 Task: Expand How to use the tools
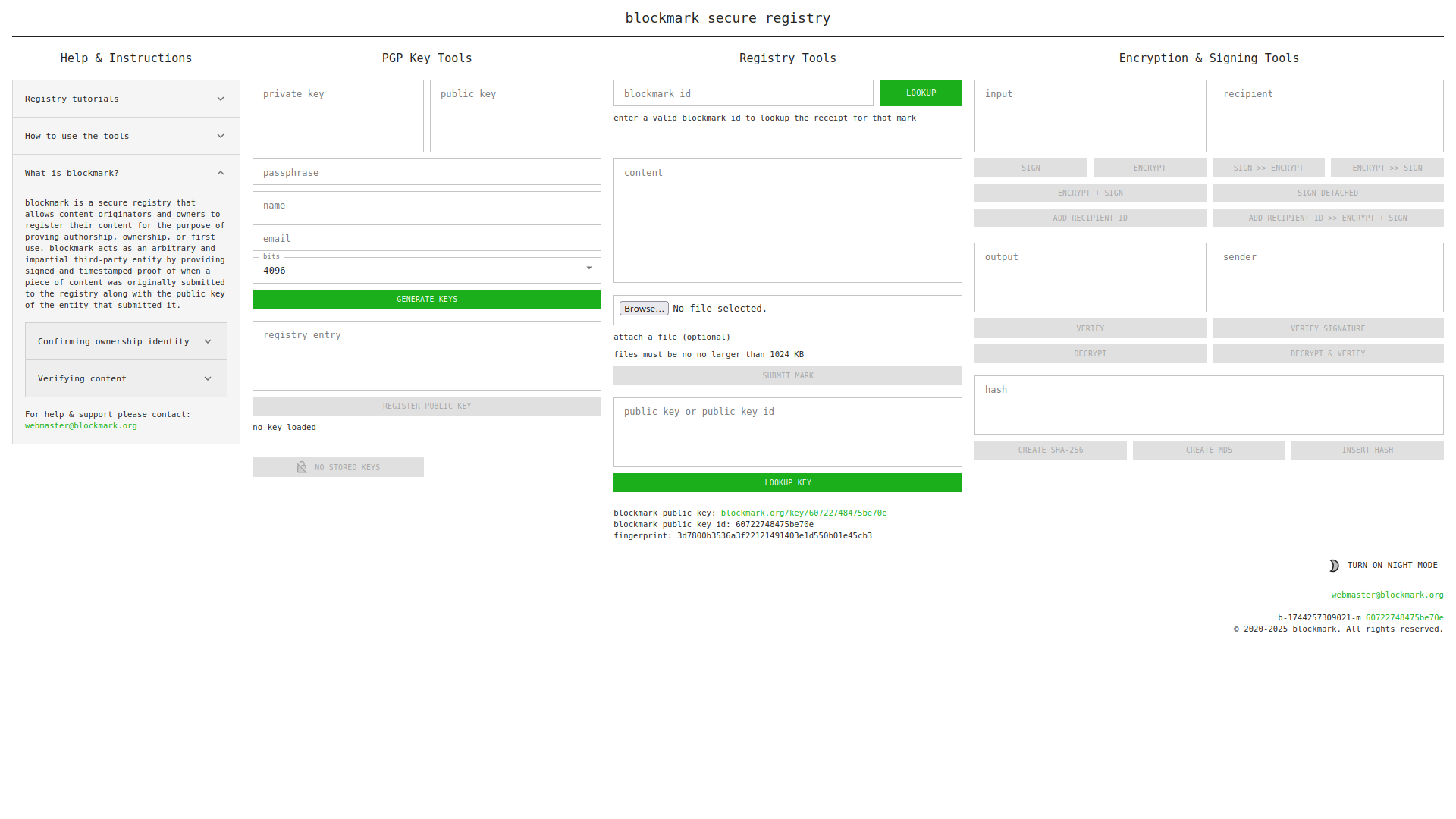click(126, 136)
